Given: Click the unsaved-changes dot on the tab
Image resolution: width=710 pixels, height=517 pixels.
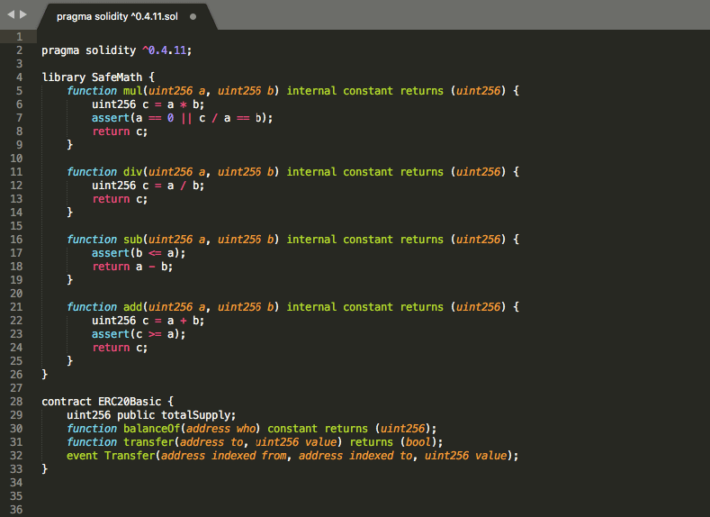Looking at the screenshot, I should 193,17.
